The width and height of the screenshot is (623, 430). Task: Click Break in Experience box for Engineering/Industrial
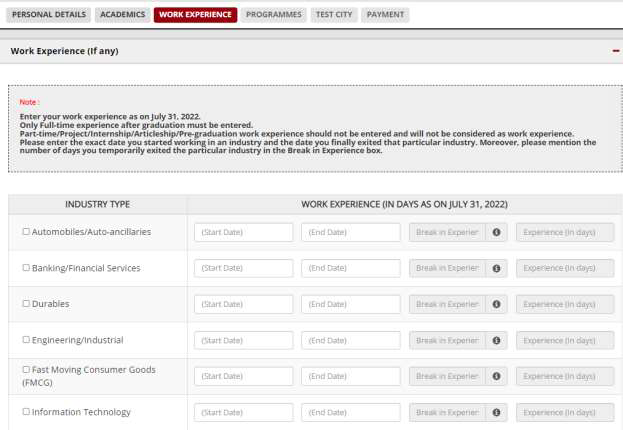tap(447, 340)
